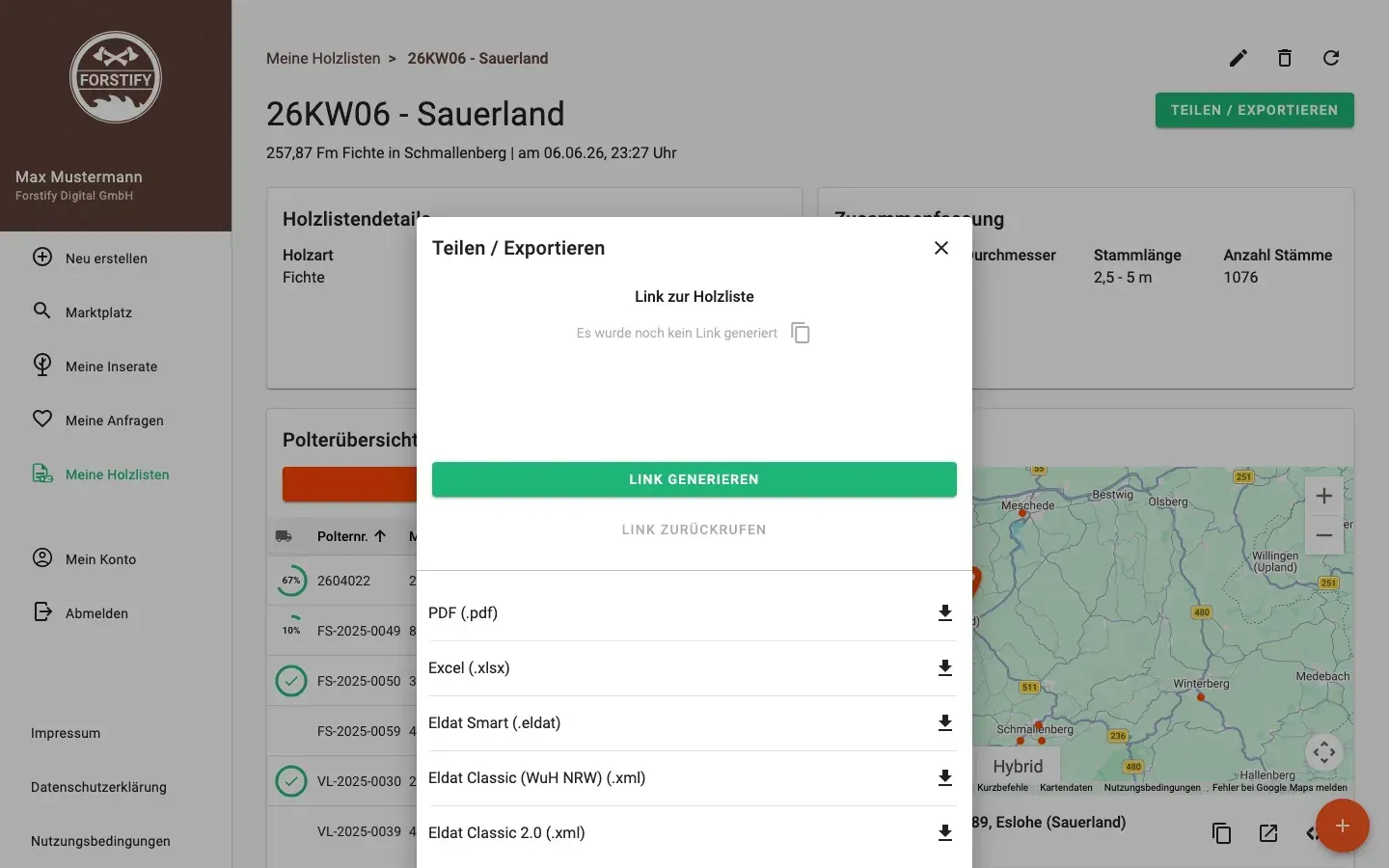This screenshot has height=868, width=1389.
Task: Download Eldat Smart (.eldat) export
Action: tap(945, 723)
